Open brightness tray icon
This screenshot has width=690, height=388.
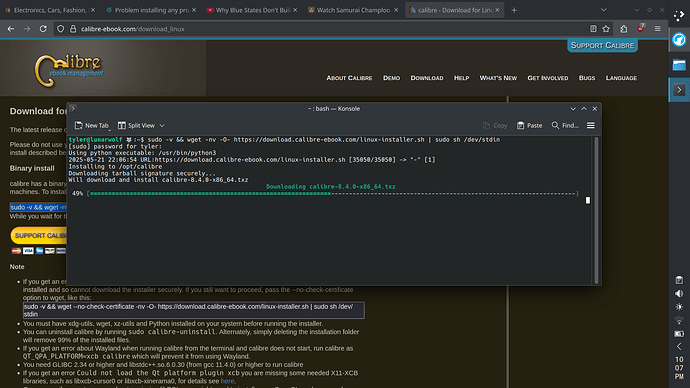tap(679, 307)
